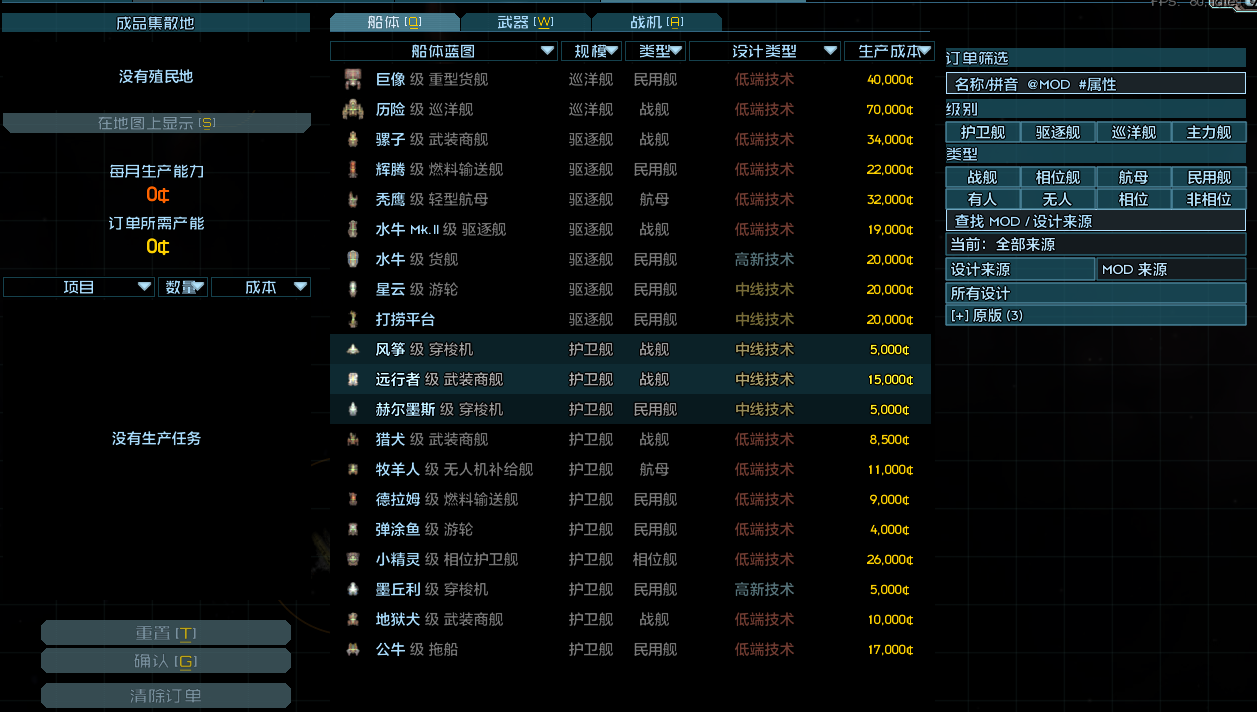
Task: Select the 所有设计 filter button
Action: coord(1096,293)
